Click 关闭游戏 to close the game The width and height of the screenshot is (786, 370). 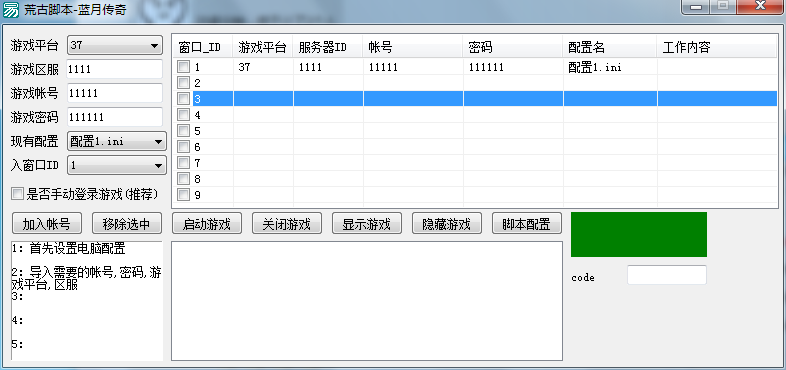click(x=287, y=224)
